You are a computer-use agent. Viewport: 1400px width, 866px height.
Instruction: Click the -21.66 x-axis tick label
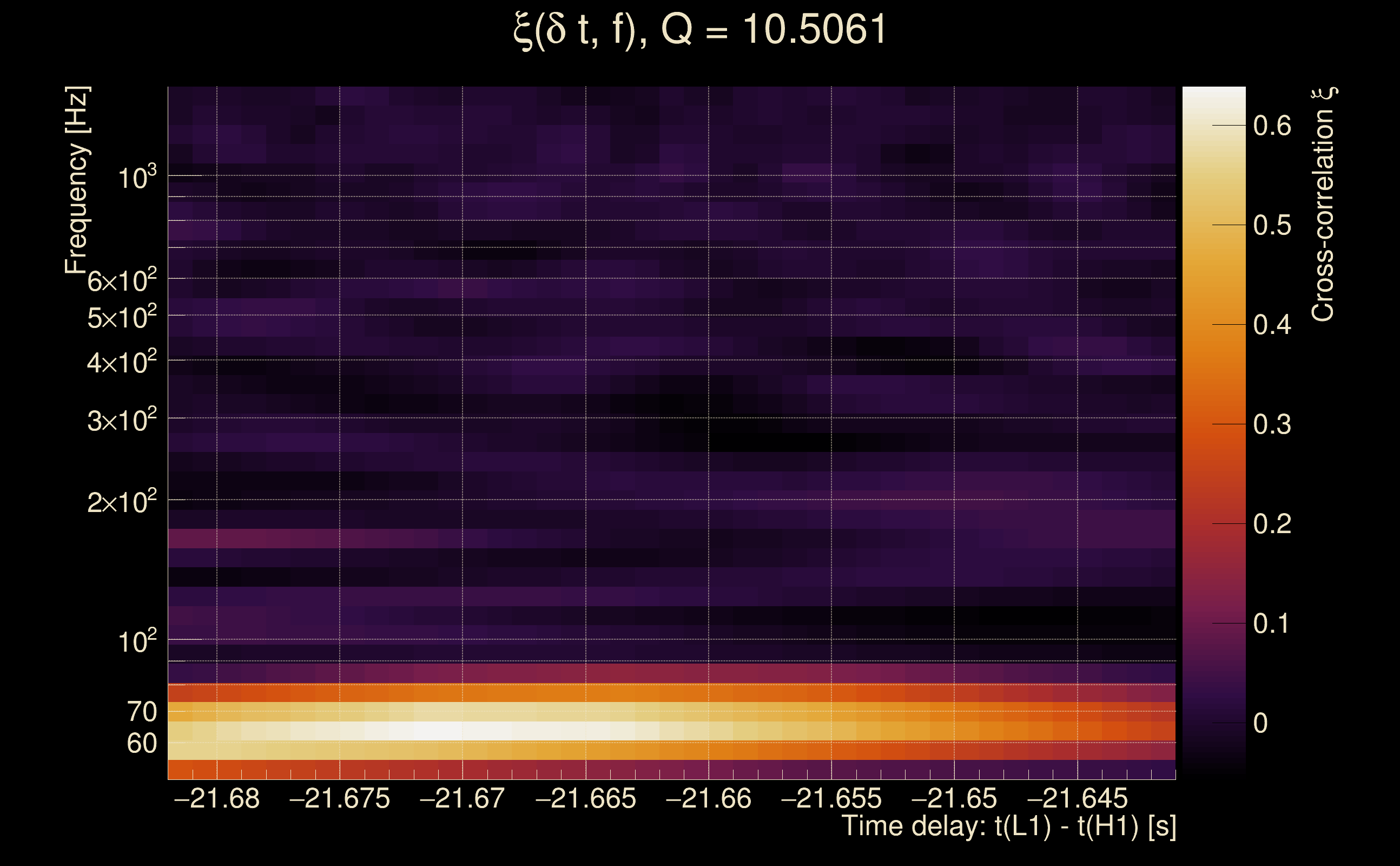coord(708,798)
